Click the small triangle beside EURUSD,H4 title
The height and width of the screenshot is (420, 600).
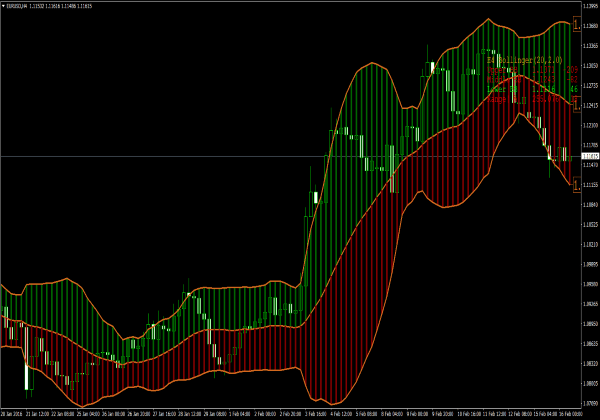(3, 6)
